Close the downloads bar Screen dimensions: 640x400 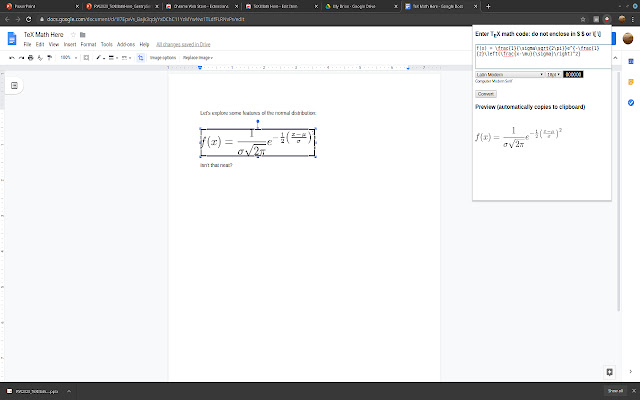point(634,391)
